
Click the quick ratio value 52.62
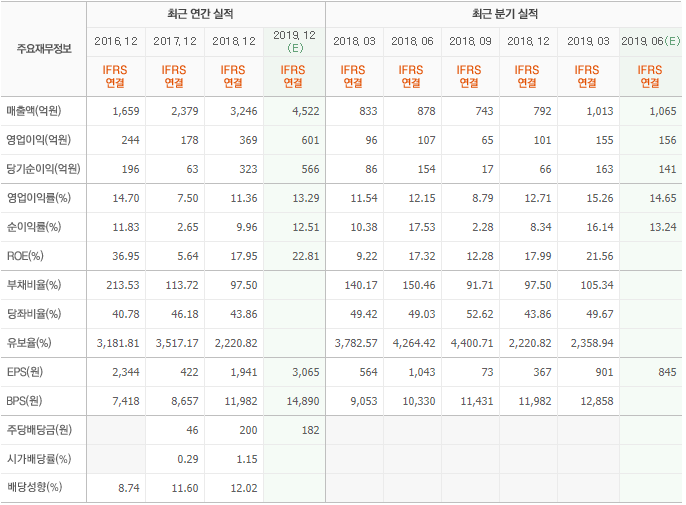tap(480, 314)
